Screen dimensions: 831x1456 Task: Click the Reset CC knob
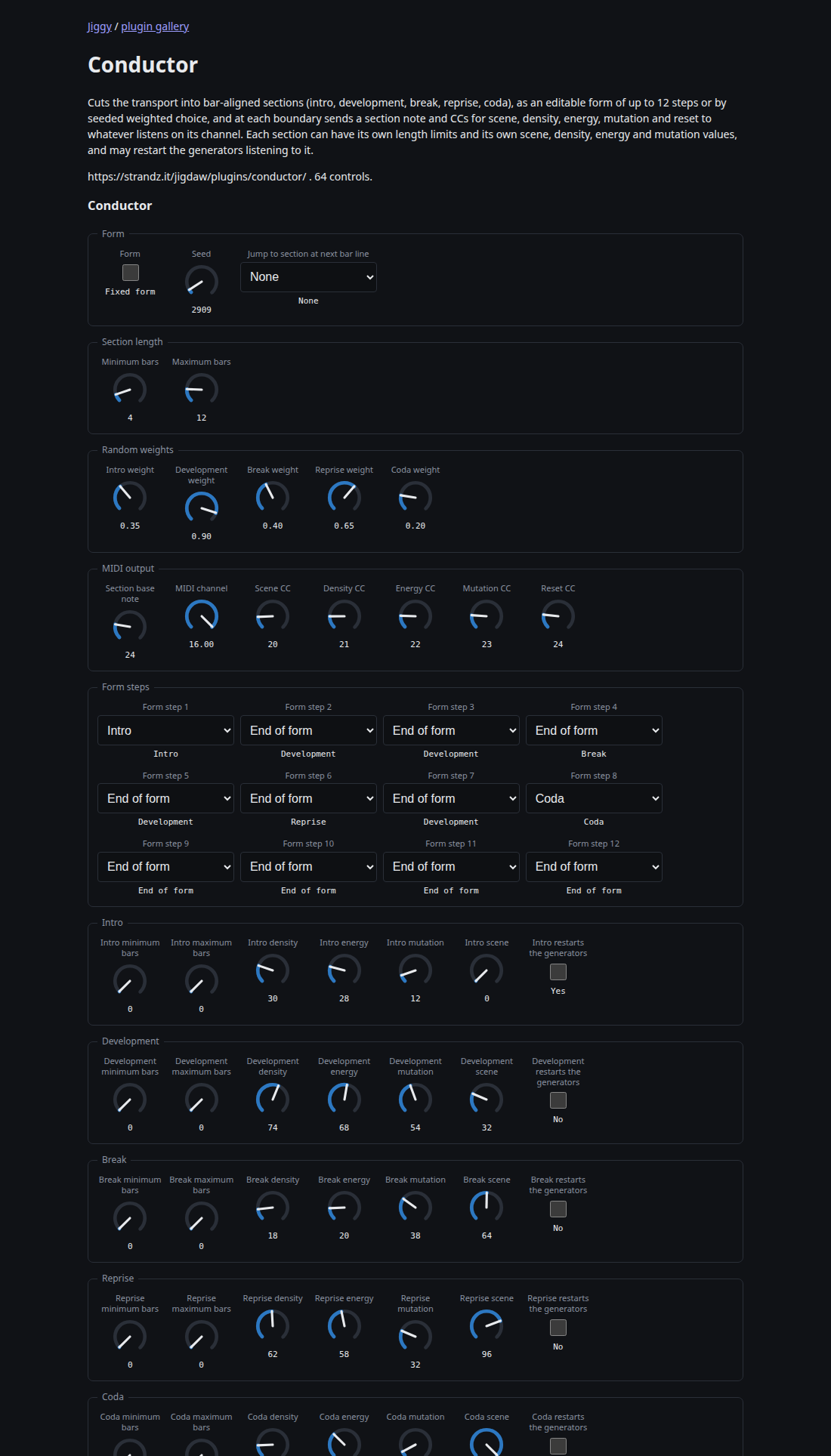pos(558,616)
